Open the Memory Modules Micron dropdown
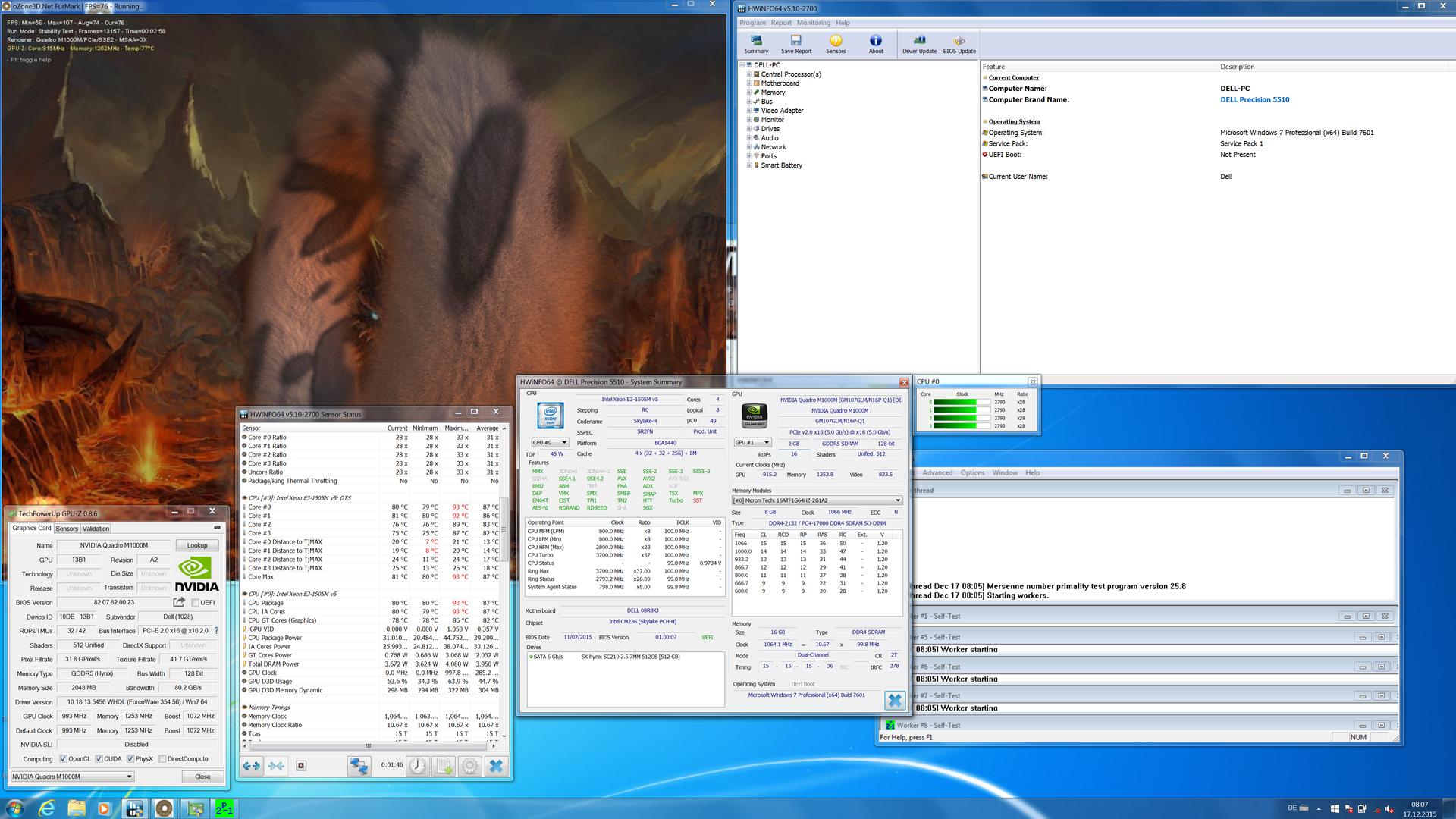This screenshot has height=819, width=1456. [817, 500]
